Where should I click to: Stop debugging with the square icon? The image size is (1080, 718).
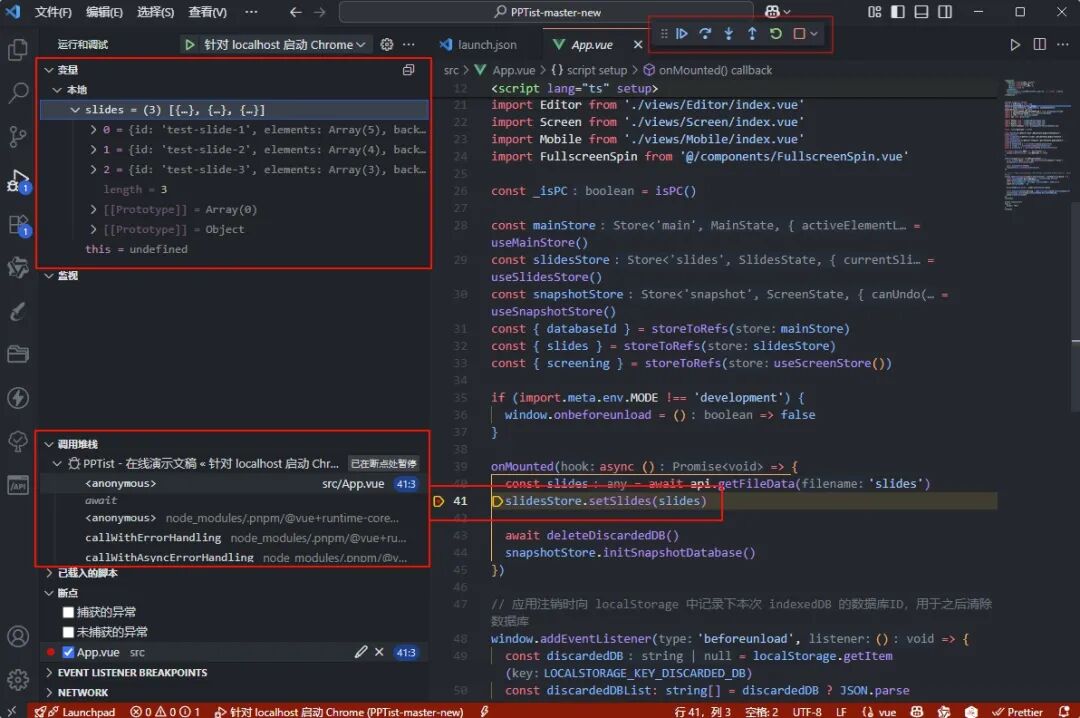799,33
